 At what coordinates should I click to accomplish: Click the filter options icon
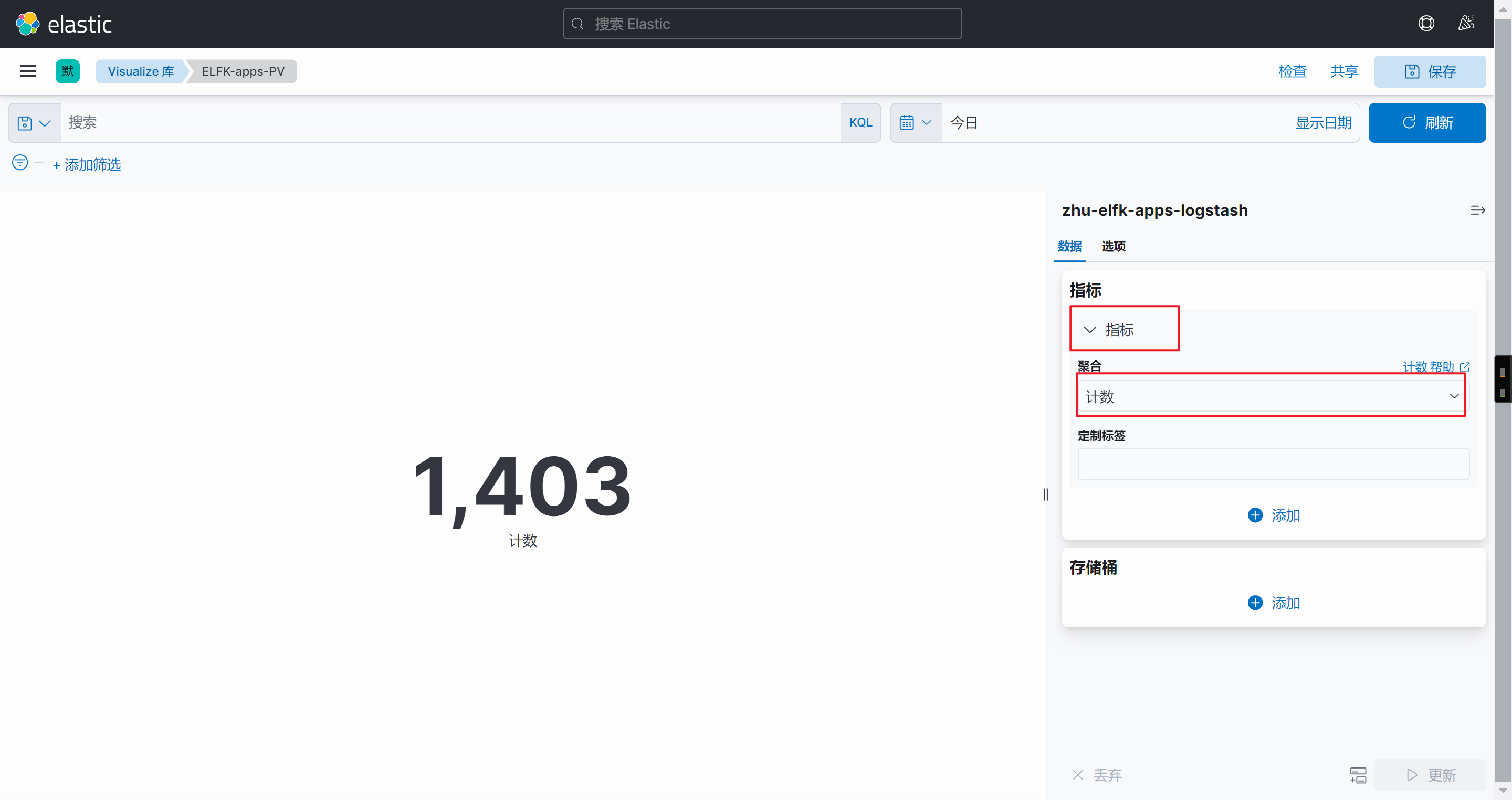20,163
